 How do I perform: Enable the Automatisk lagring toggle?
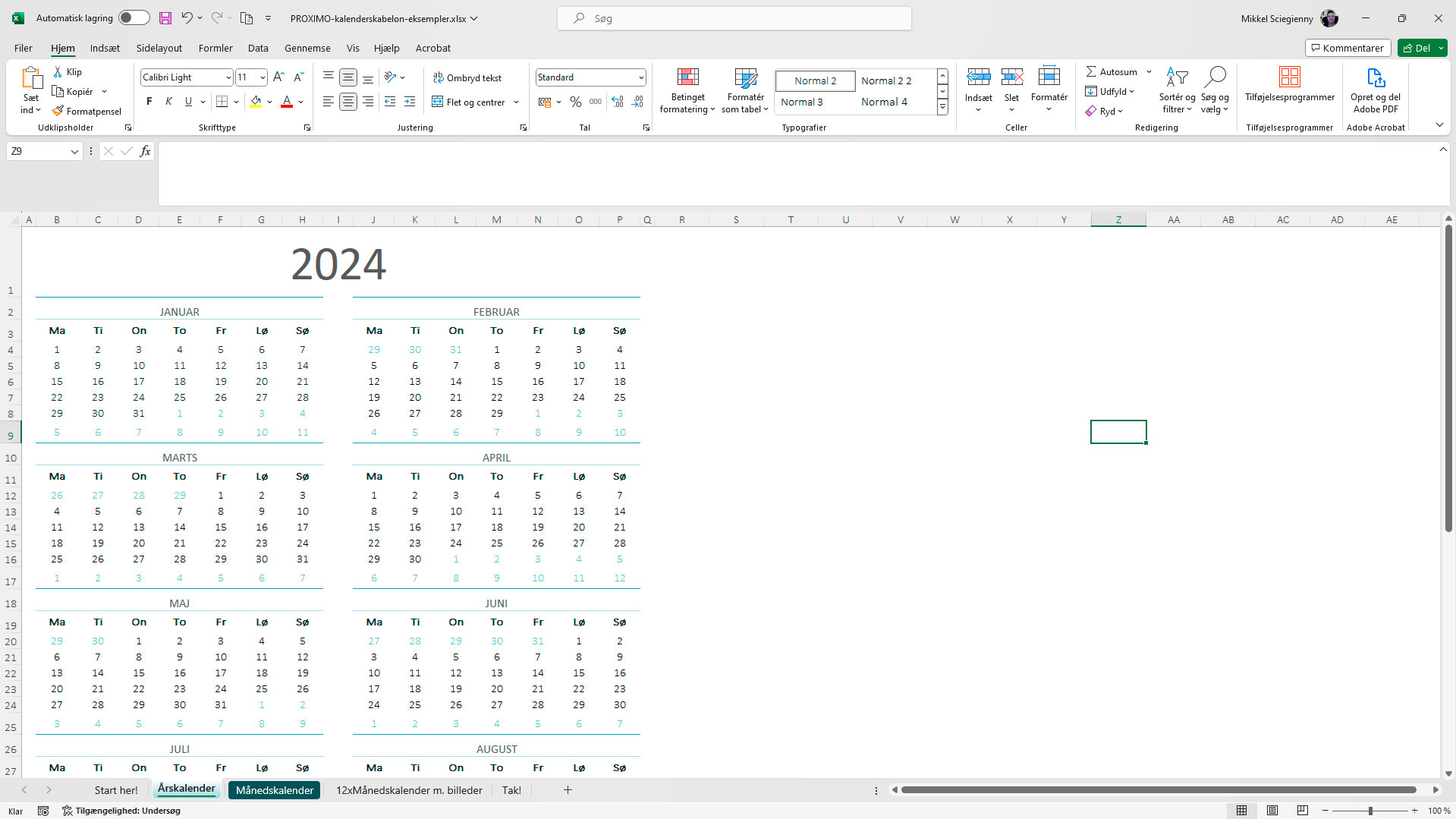[x=134, y=17]
